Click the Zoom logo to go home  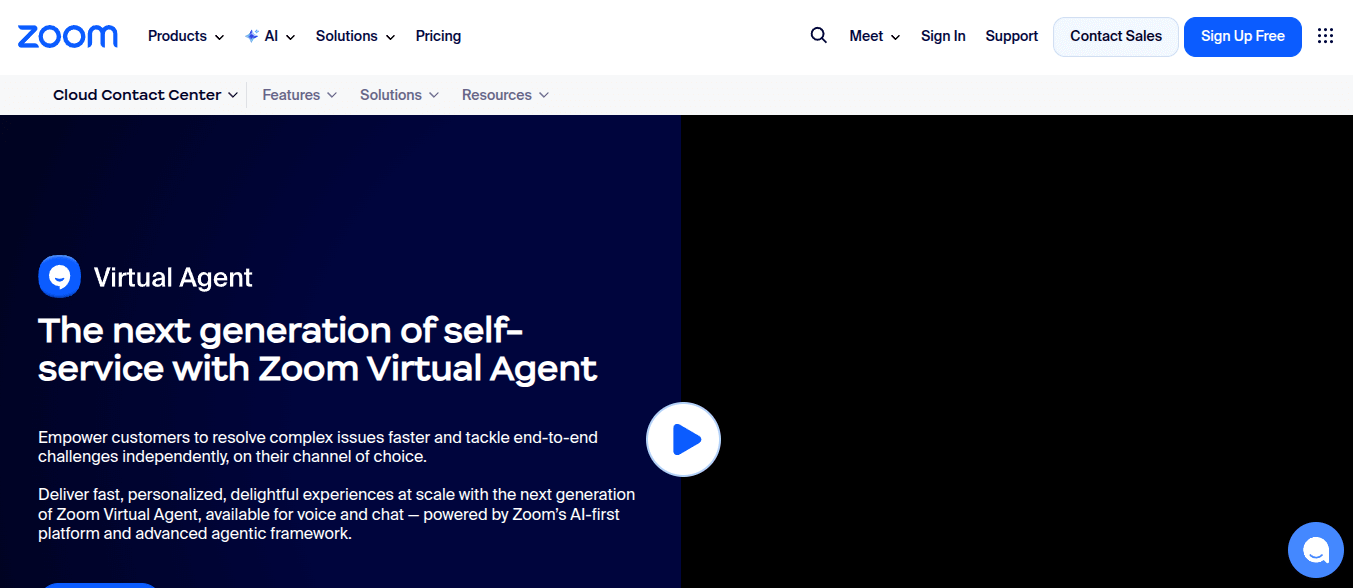coord(68,36)
